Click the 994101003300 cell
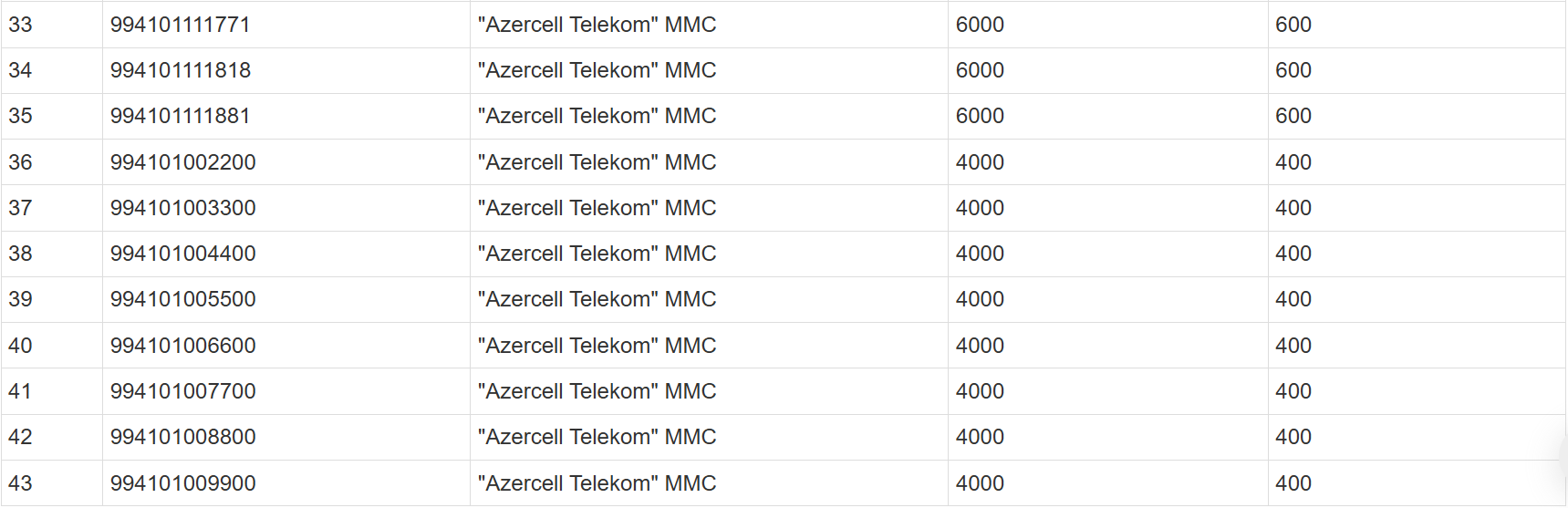Screen dimensions: 1568x508 [x=182, y=208]
